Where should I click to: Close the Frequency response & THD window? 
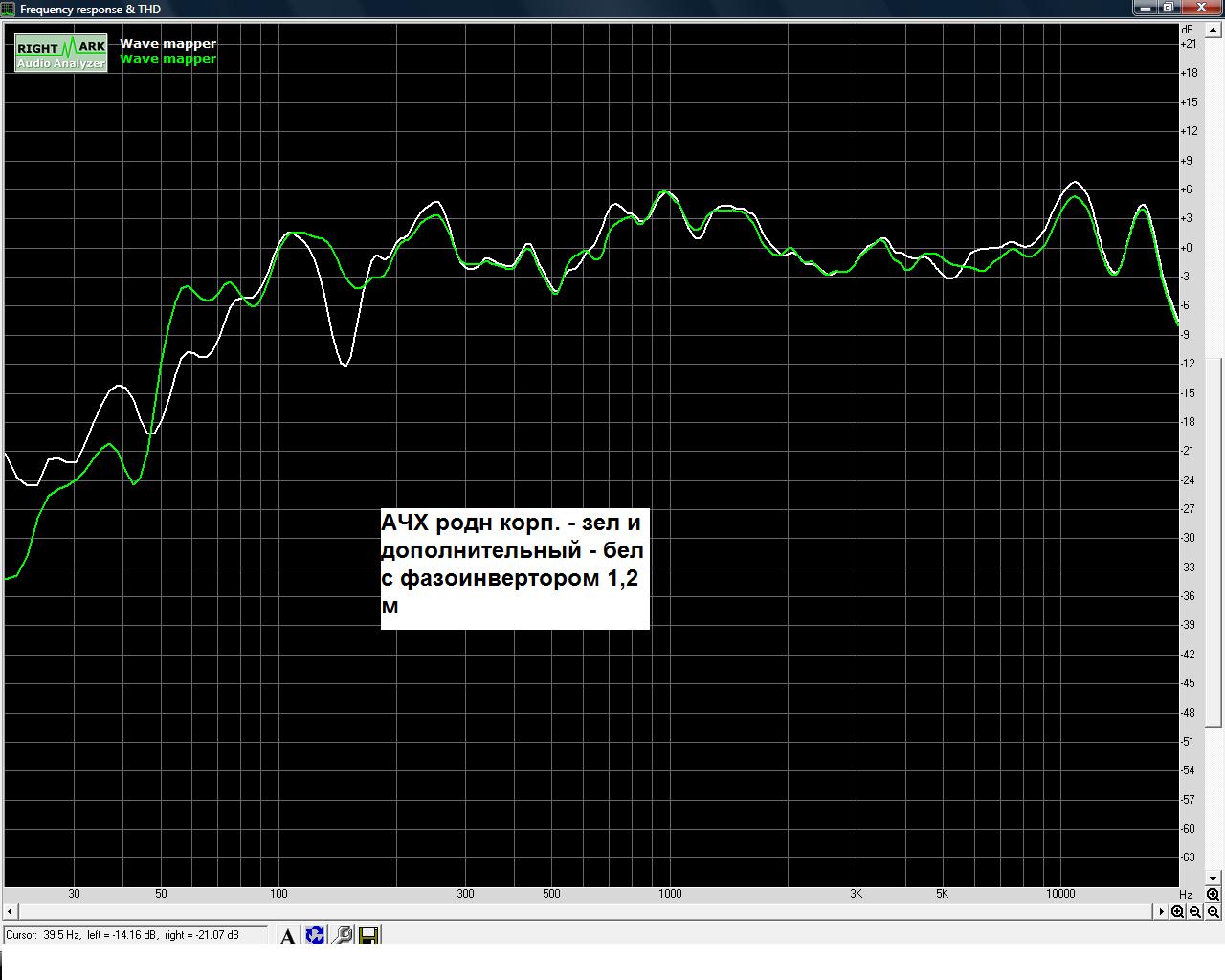pyautogui.click(x=1201, y=8)
